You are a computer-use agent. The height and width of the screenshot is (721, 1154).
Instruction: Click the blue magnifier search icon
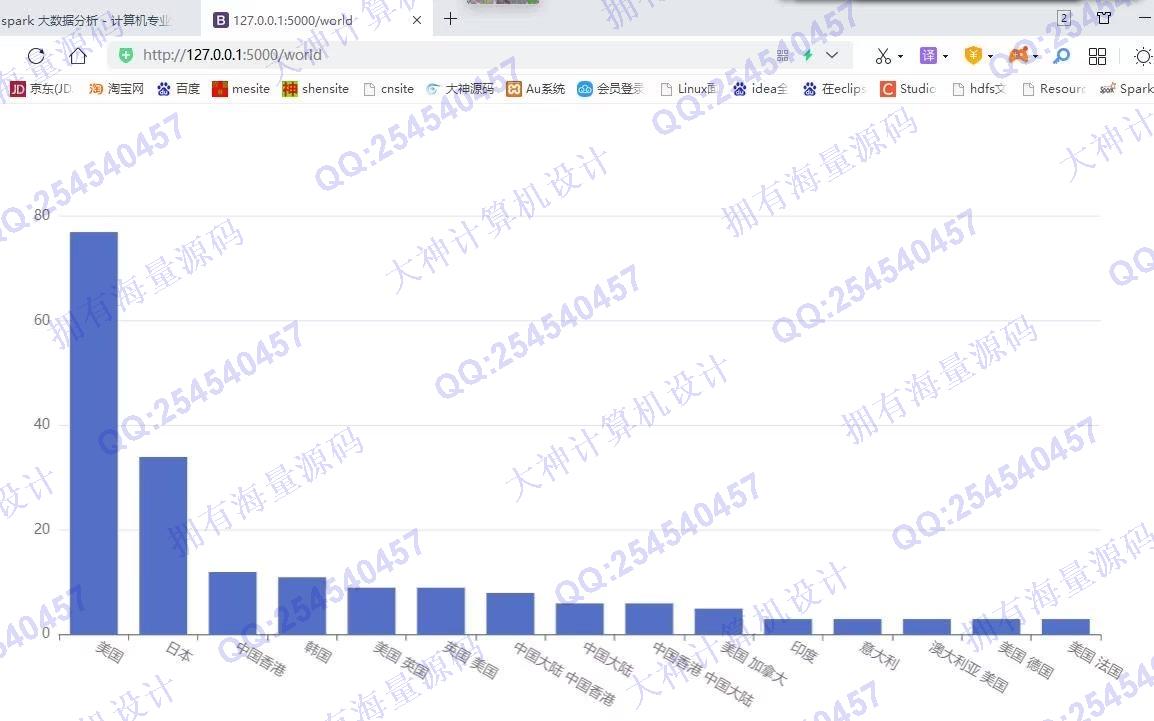pyautogui.click(x=1061, y=56)
